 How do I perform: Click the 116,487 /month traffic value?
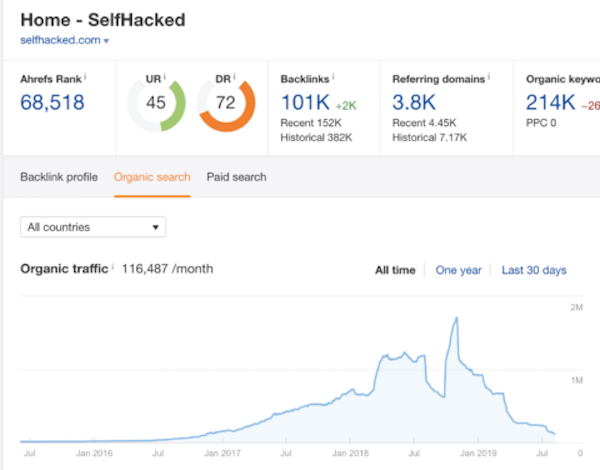[x=167, y=269]
